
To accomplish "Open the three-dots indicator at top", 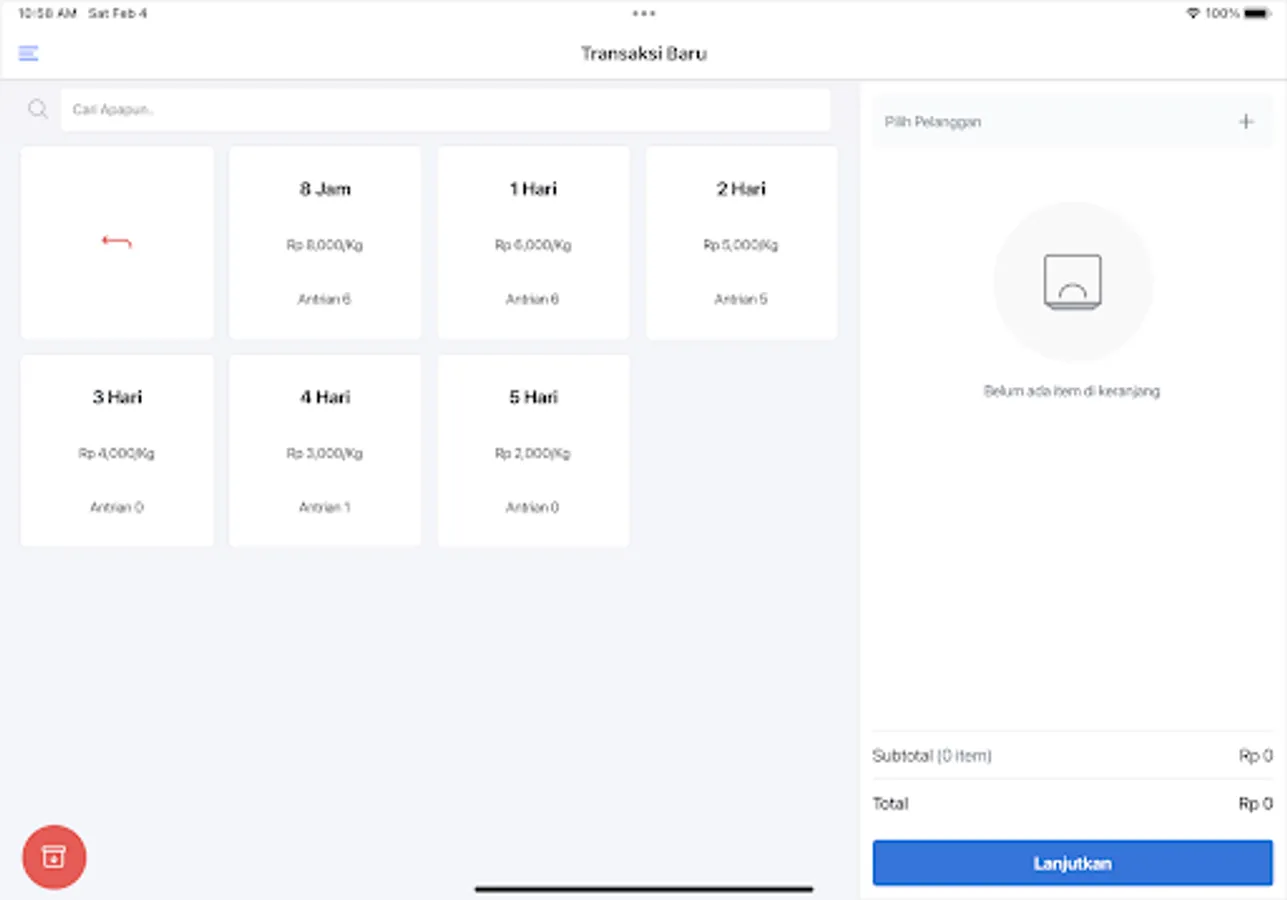I will (643, 13).
